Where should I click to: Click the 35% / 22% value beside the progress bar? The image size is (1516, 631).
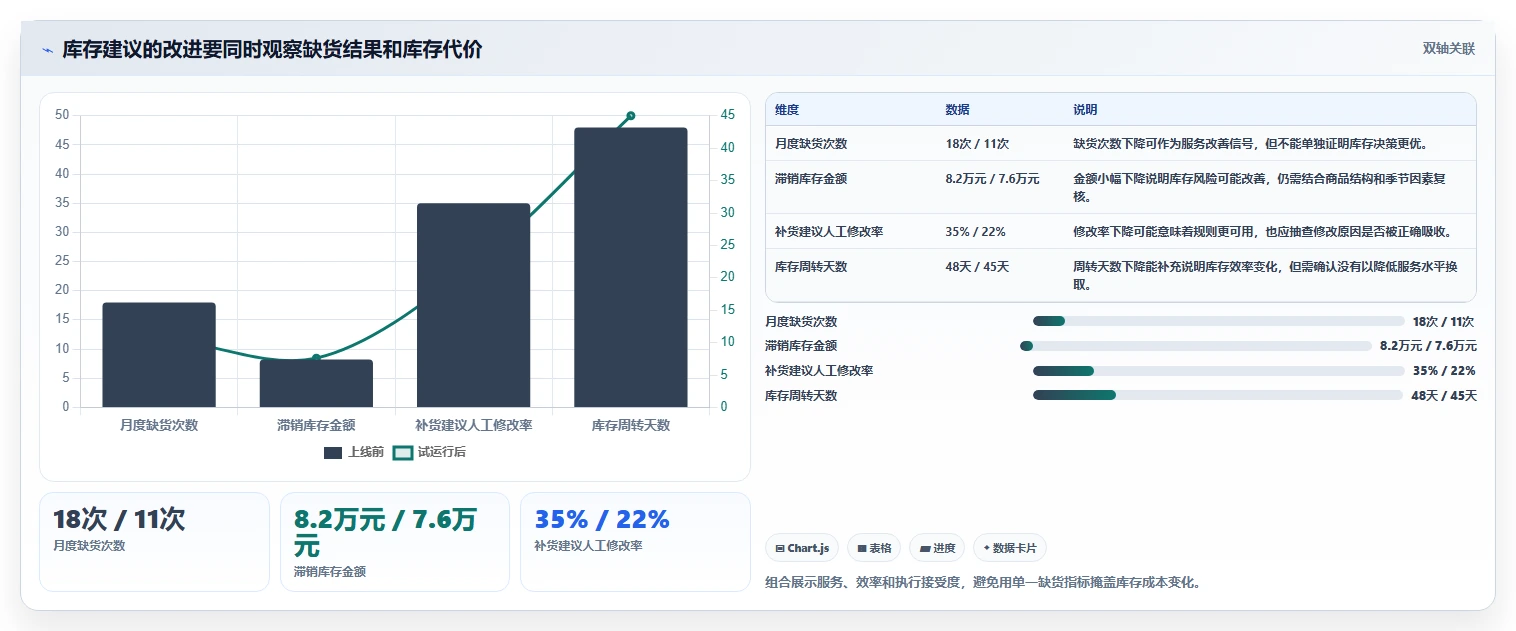(1444, 371)
